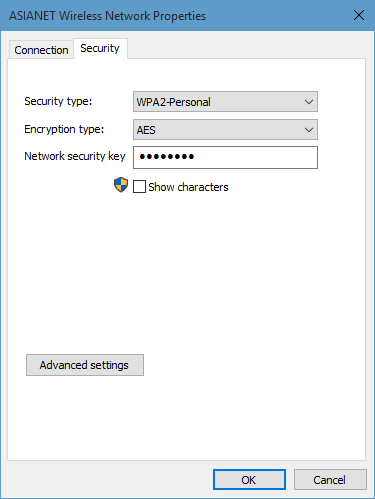Enable the Show characters checkbox
This screenshot has height=499, width=375.
pos(139,187)
